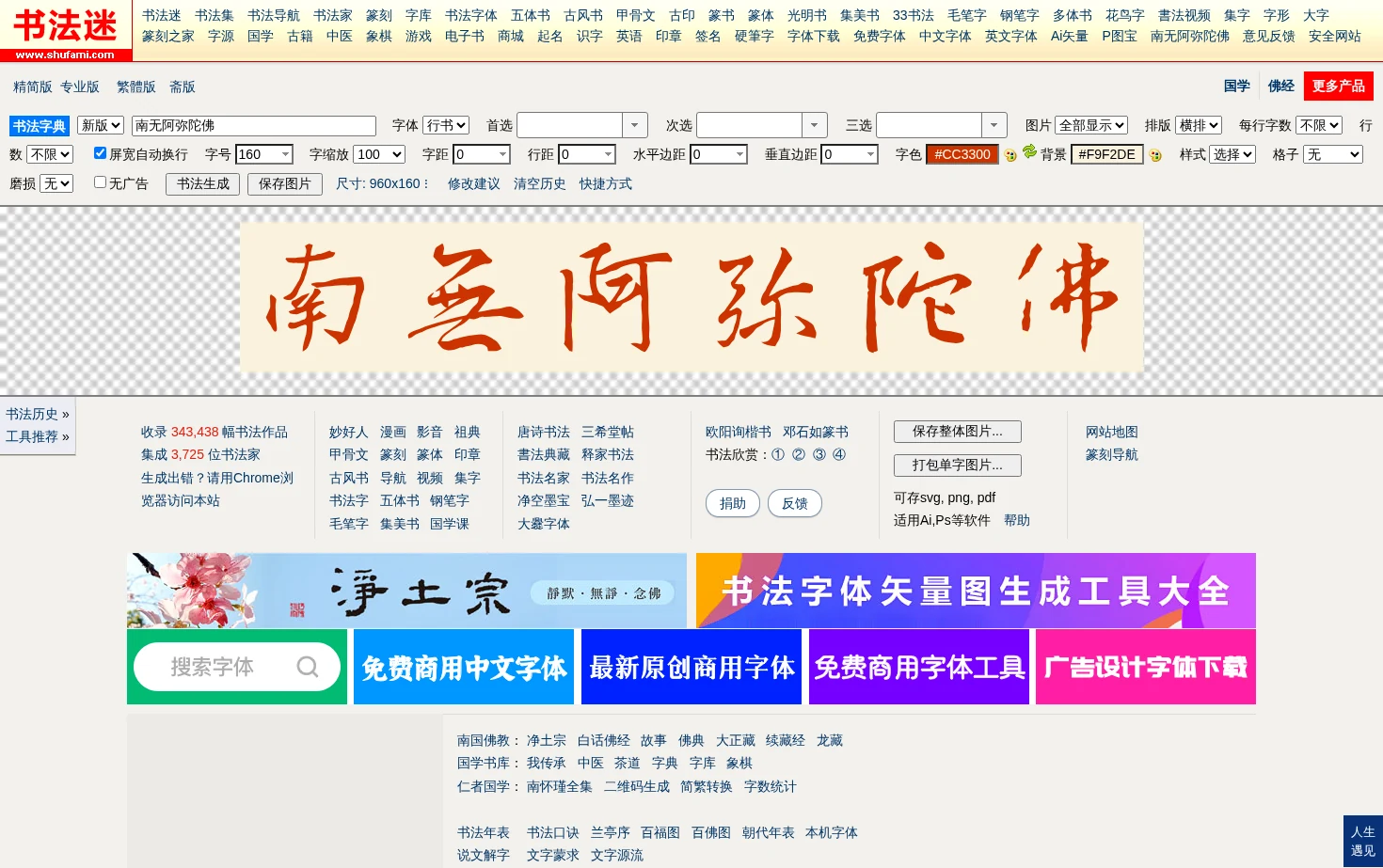This screenshot has height=868, width=1383.
Task: Select calligraphy appreciation number ③
Action: coord(819,454)
